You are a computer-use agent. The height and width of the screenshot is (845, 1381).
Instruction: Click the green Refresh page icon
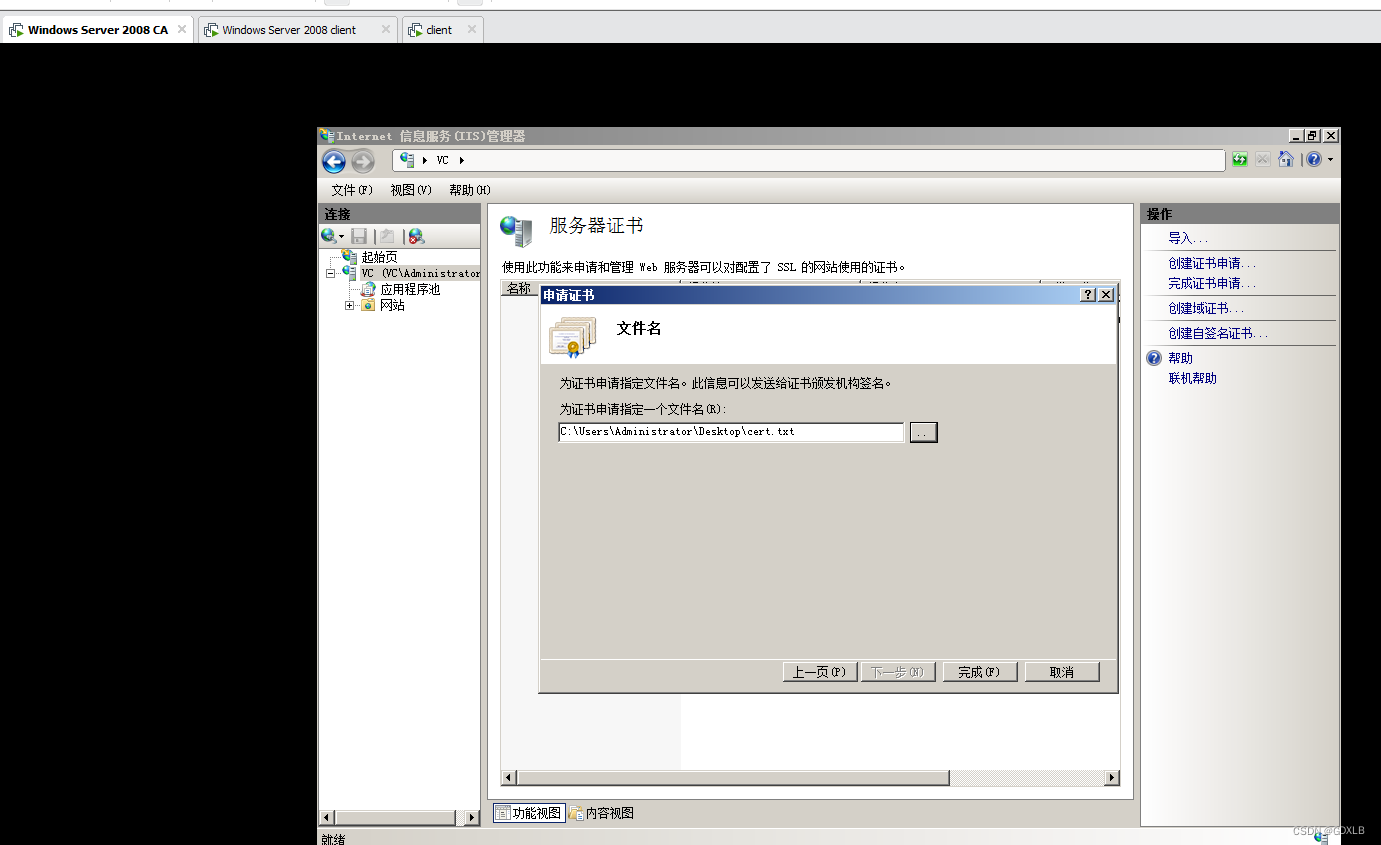(1240, 159)
